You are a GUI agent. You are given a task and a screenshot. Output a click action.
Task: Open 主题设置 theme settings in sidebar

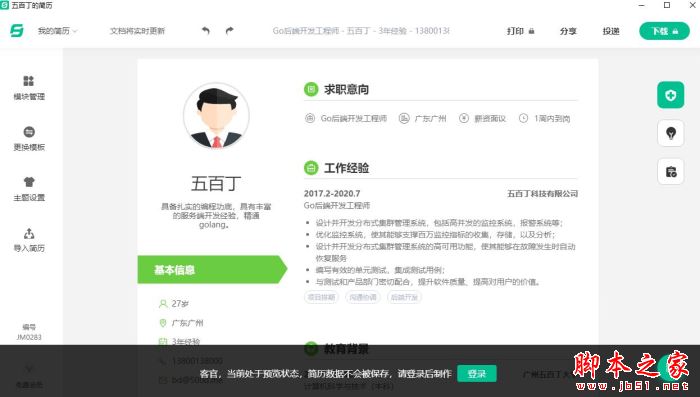(29, 189)
